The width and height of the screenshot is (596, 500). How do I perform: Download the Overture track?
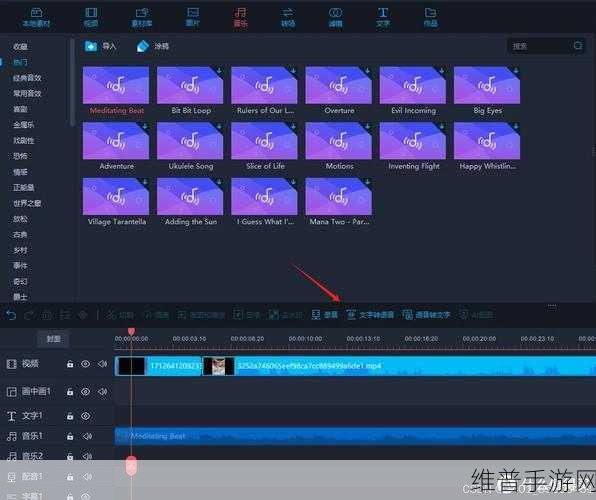pyautogui.click(x=368, y=71)
